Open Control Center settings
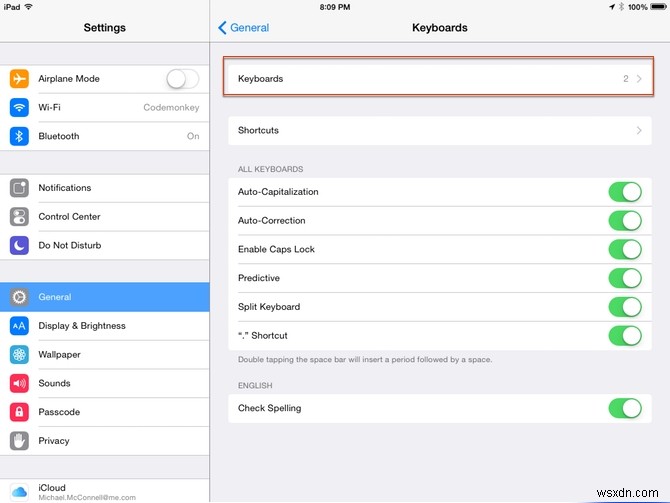This screenshot has width=670, height=503. (x=105, y=217)
